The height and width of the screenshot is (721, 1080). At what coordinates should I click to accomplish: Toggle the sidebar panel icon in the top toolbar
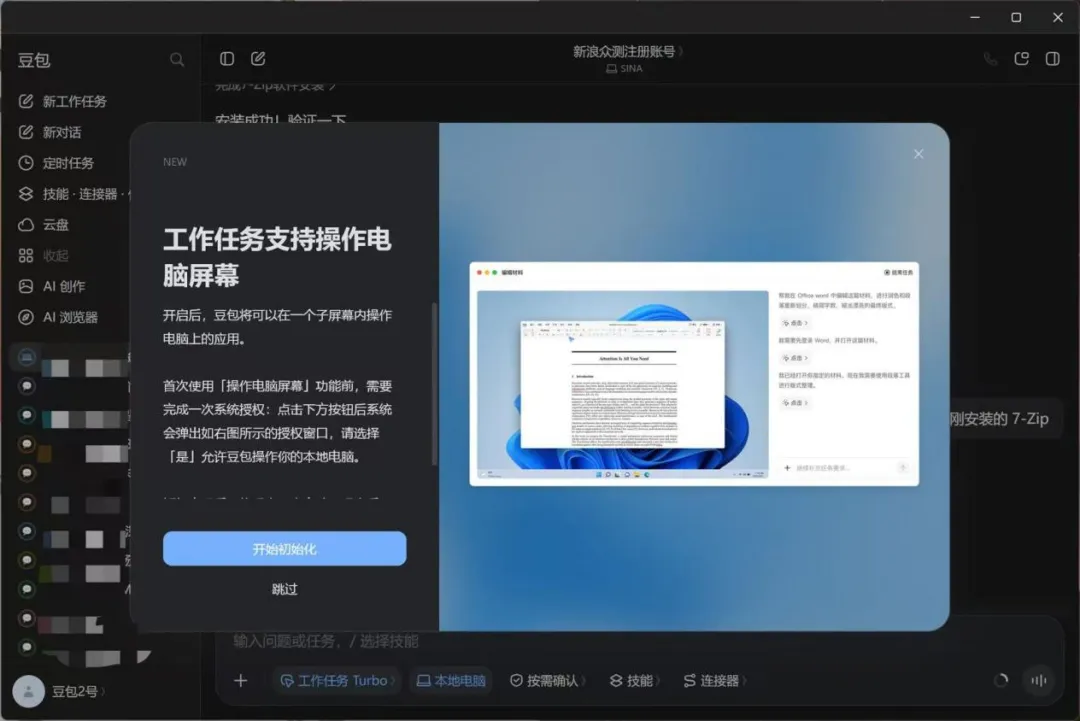[x=227, y=59]
